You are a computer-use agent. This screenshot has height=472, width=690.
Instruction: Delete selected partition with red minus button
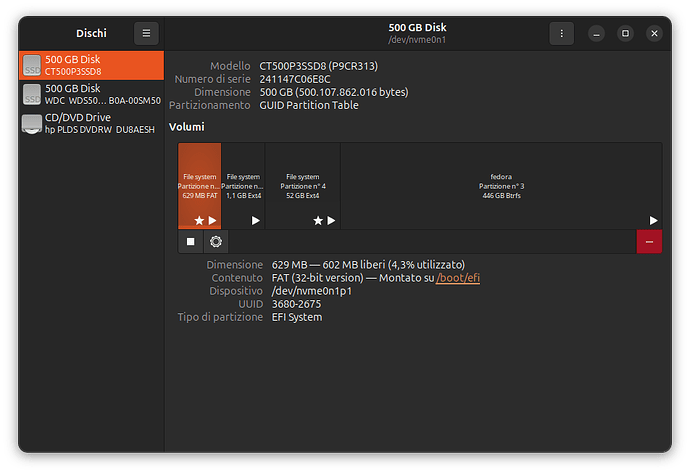pyautogui.click(x=649, y=241)
